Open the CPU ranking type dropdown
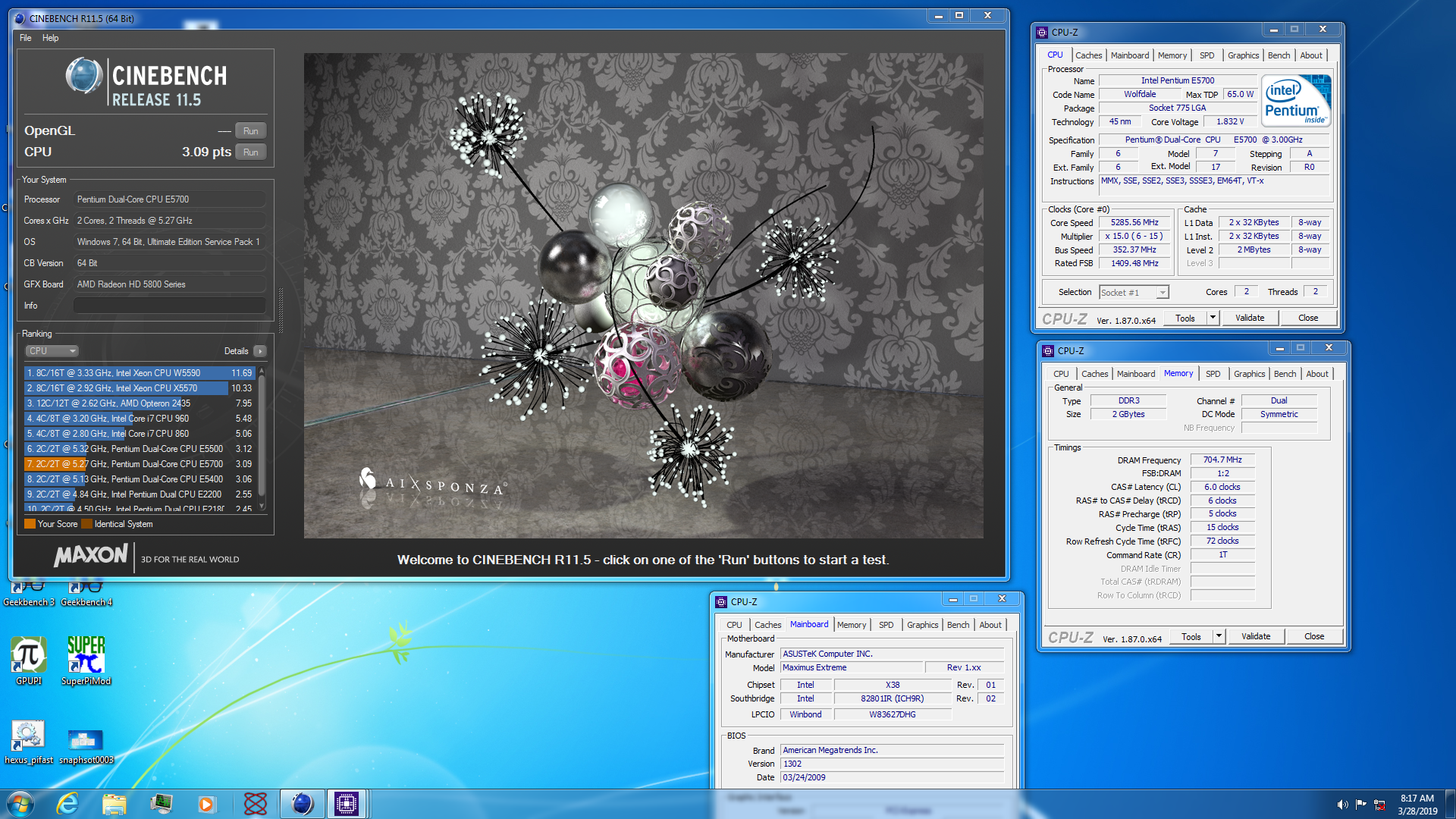 point(52,351)
